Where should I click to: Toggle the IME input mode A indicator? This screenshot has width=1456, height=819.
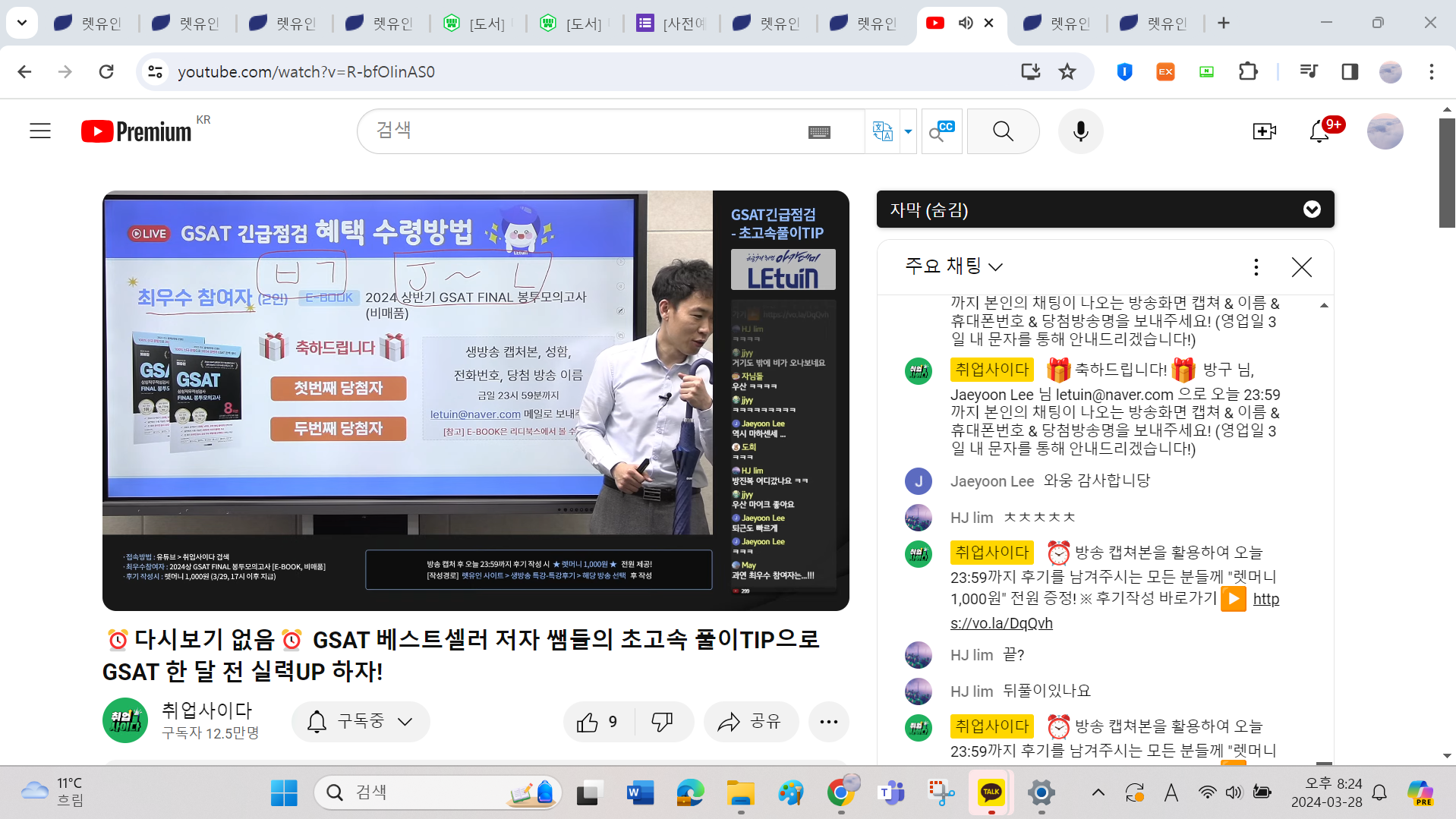pos(1171,792)
